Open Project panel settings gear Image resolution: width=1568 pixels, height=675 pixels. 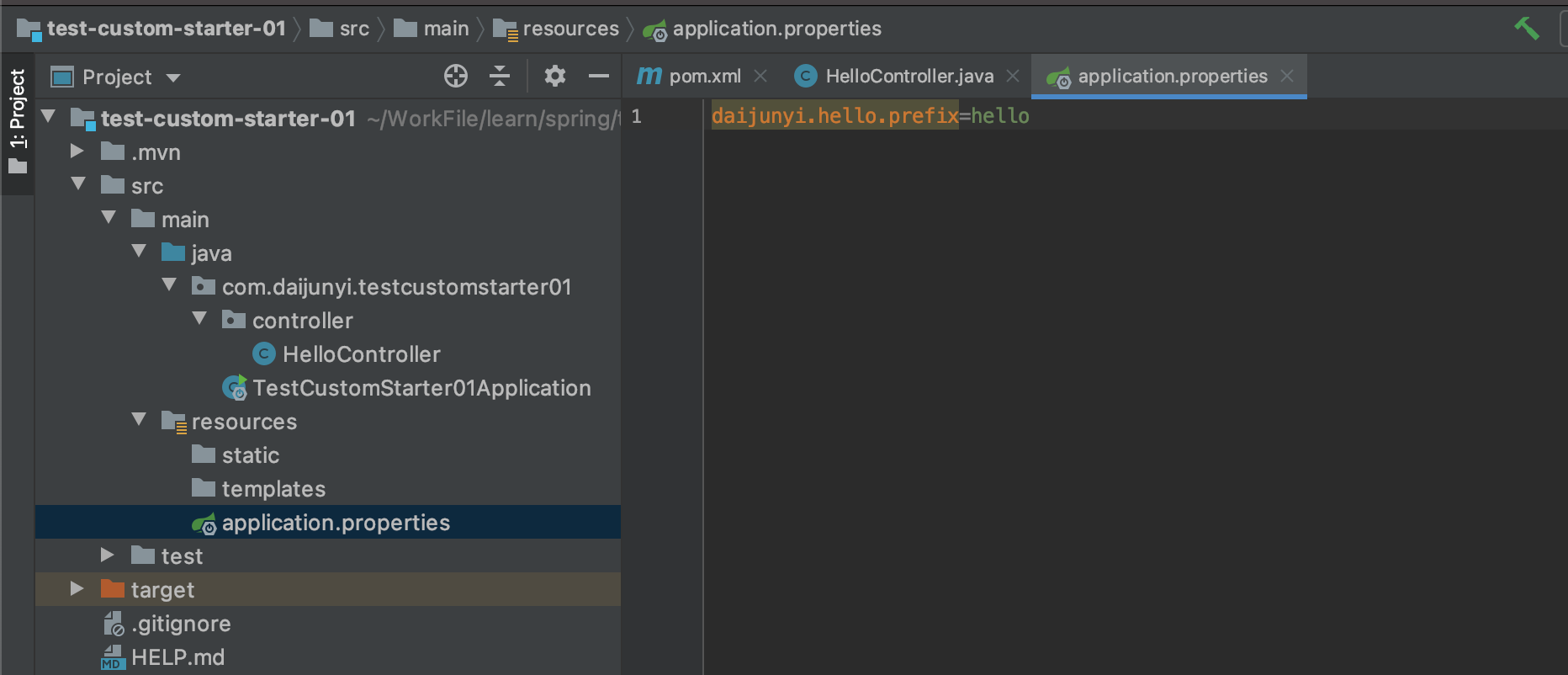(x=554, y=77)
